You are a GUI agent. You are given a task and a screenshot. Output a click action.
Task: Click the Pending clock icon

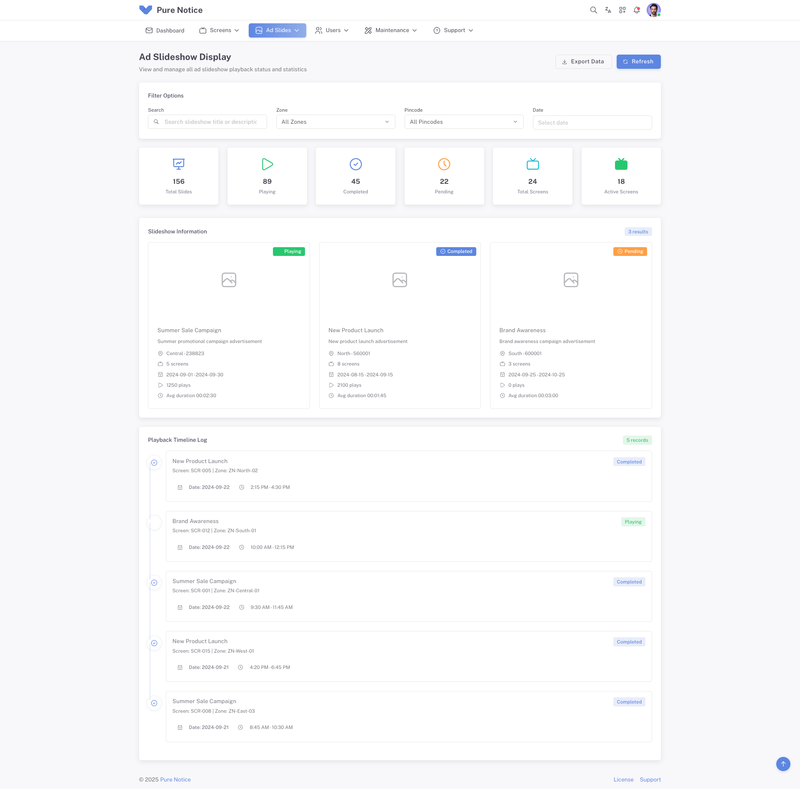pos(444,164)
